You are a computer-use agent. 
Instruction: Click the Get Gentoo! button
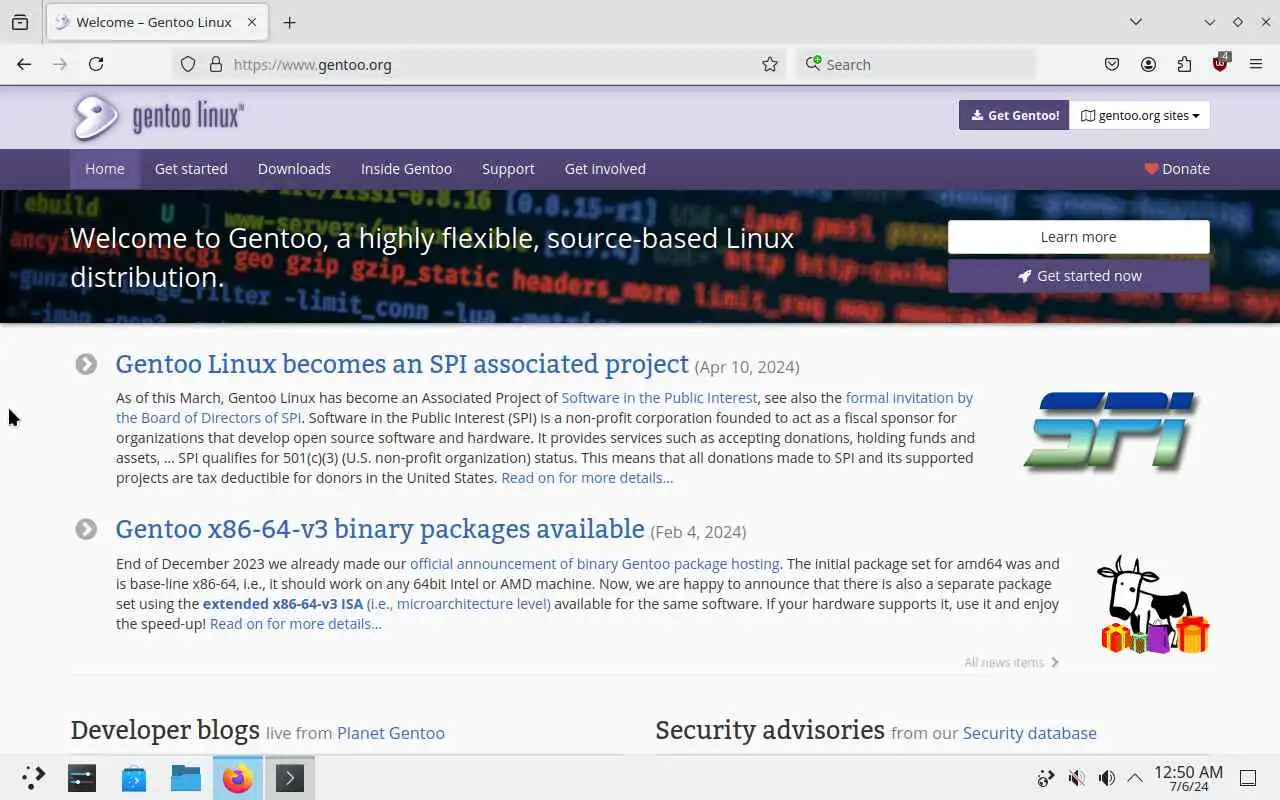tap(1014, 115)
